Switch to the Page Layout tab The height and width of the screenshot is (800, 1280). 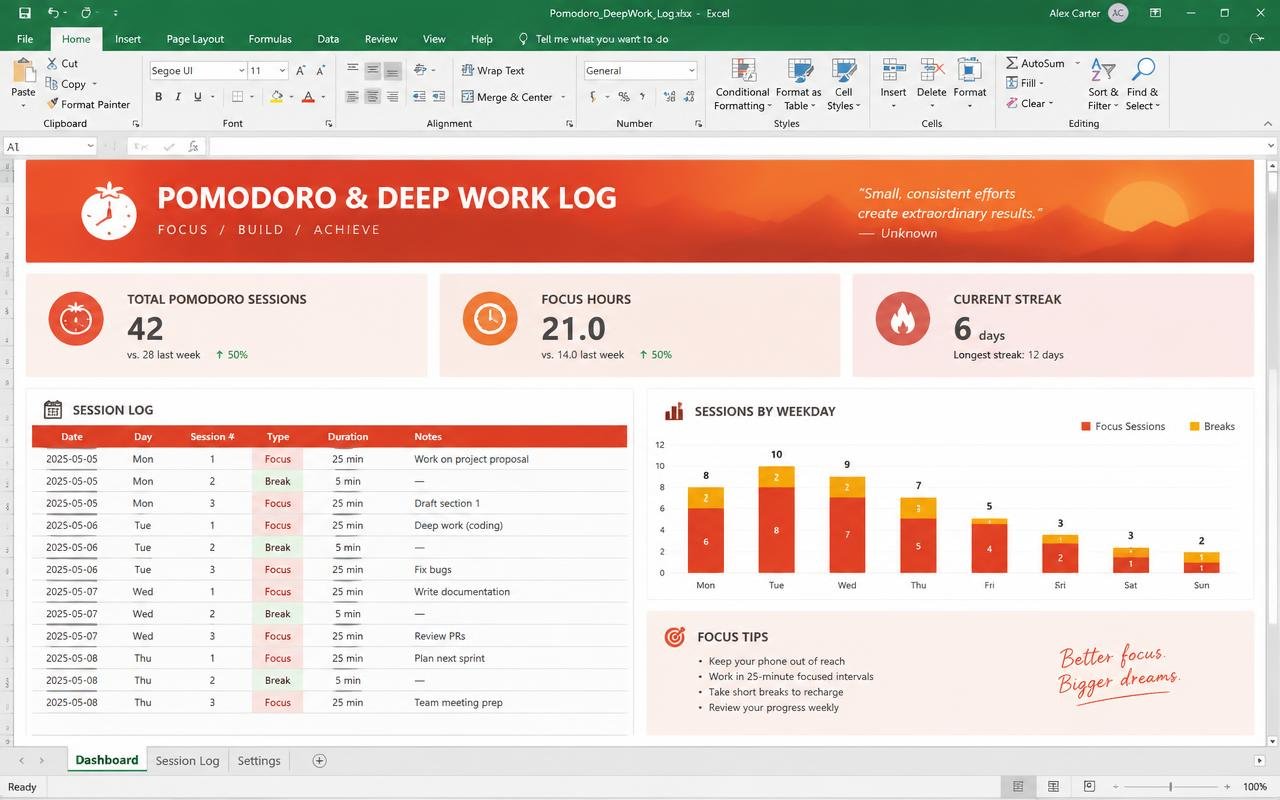[x=195, y=39]
